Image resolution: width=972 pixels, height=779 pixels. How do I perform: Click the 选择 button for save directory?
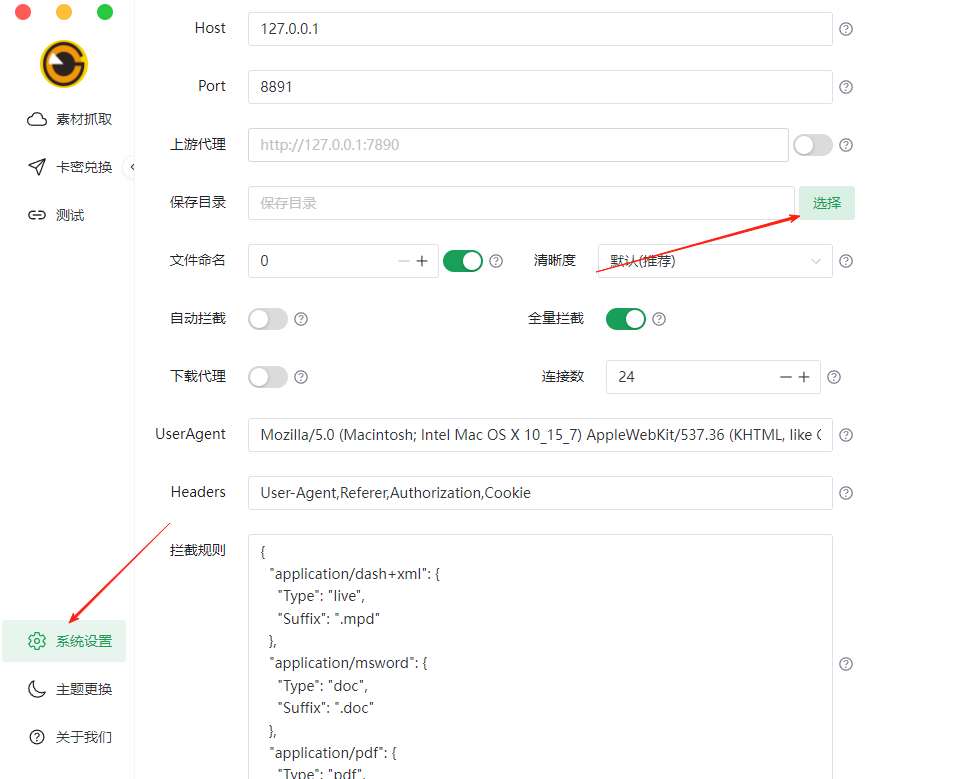[826, 203]
